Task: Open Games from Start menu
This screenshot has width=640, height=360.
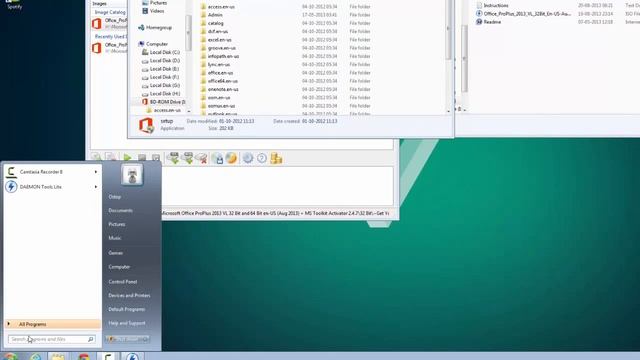Action: tap(116, 253)
